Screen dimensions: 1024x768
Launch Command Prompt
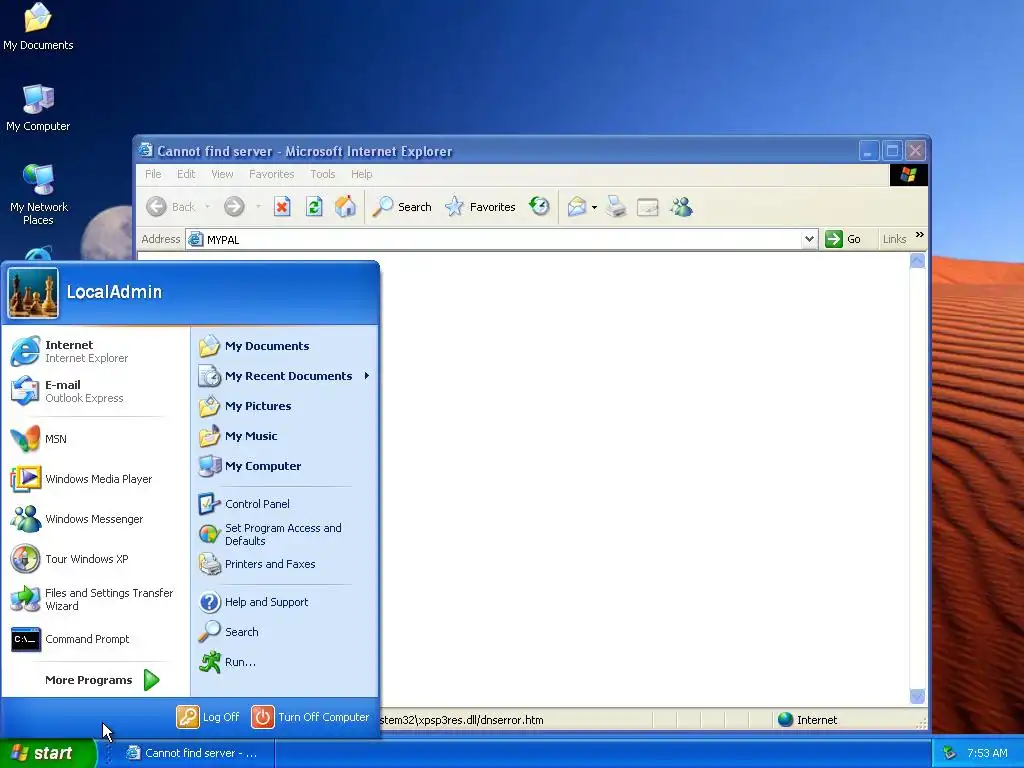pos(95,639)
